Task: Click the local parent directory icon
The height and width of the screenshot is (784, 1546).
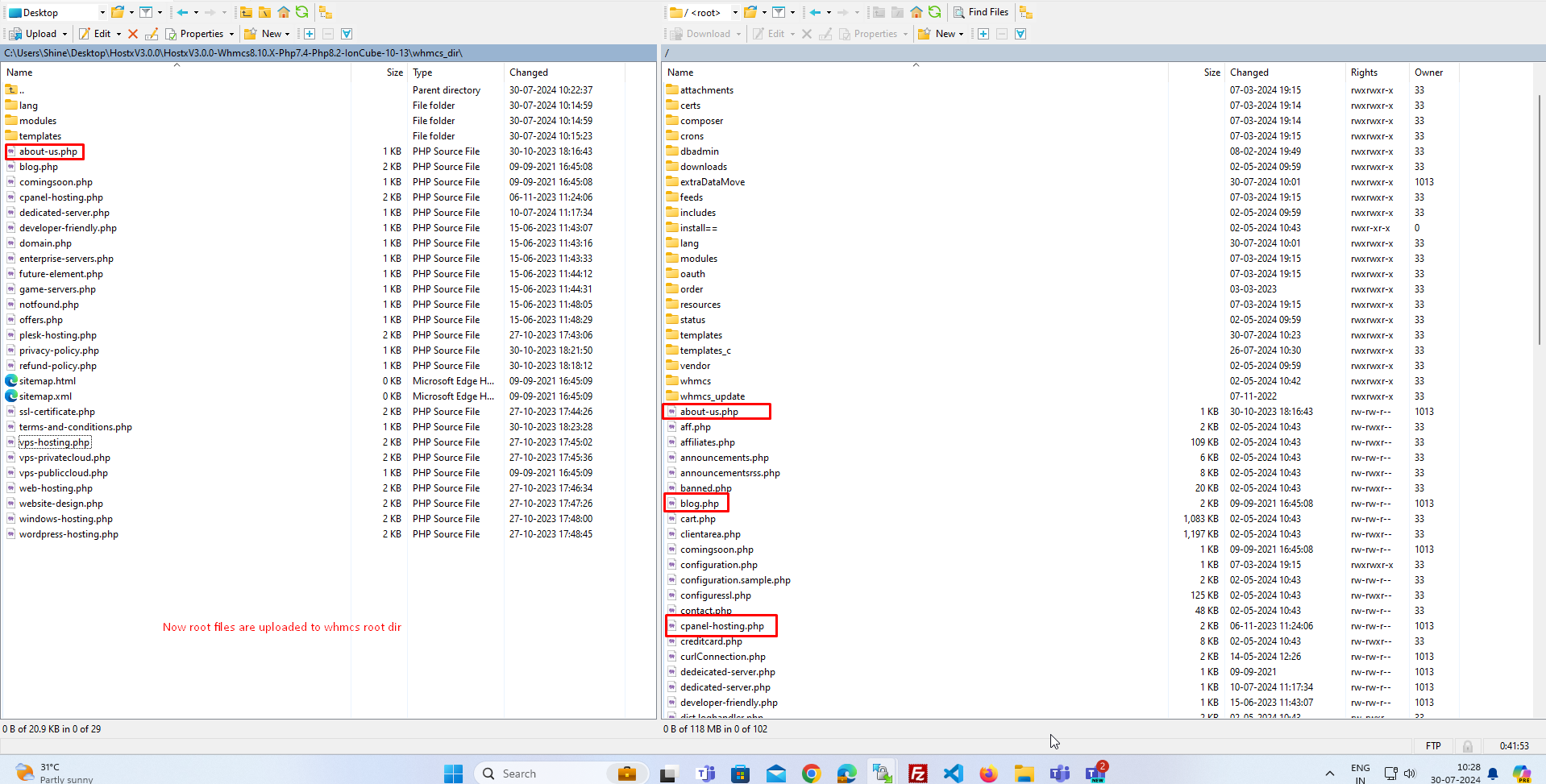Action: pos(246,12)
